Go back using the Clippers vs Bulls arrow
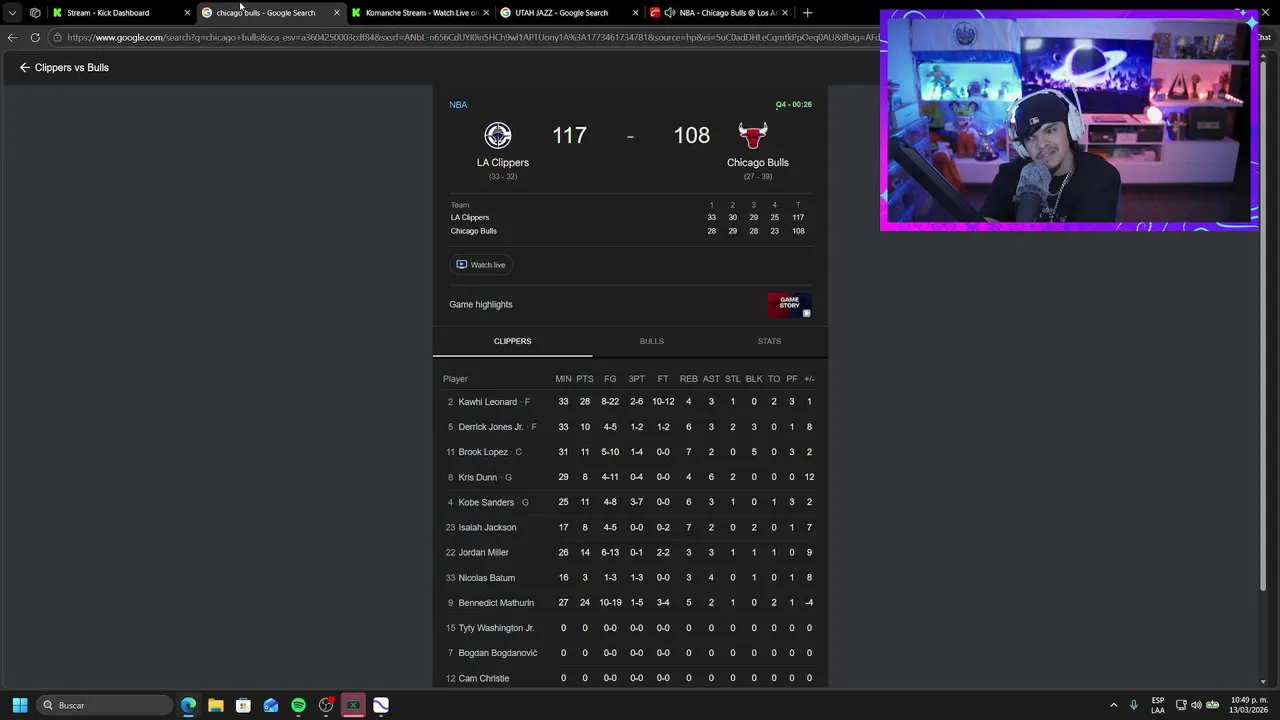Viewport: 1280px width, 720px height. click(25, 67)
